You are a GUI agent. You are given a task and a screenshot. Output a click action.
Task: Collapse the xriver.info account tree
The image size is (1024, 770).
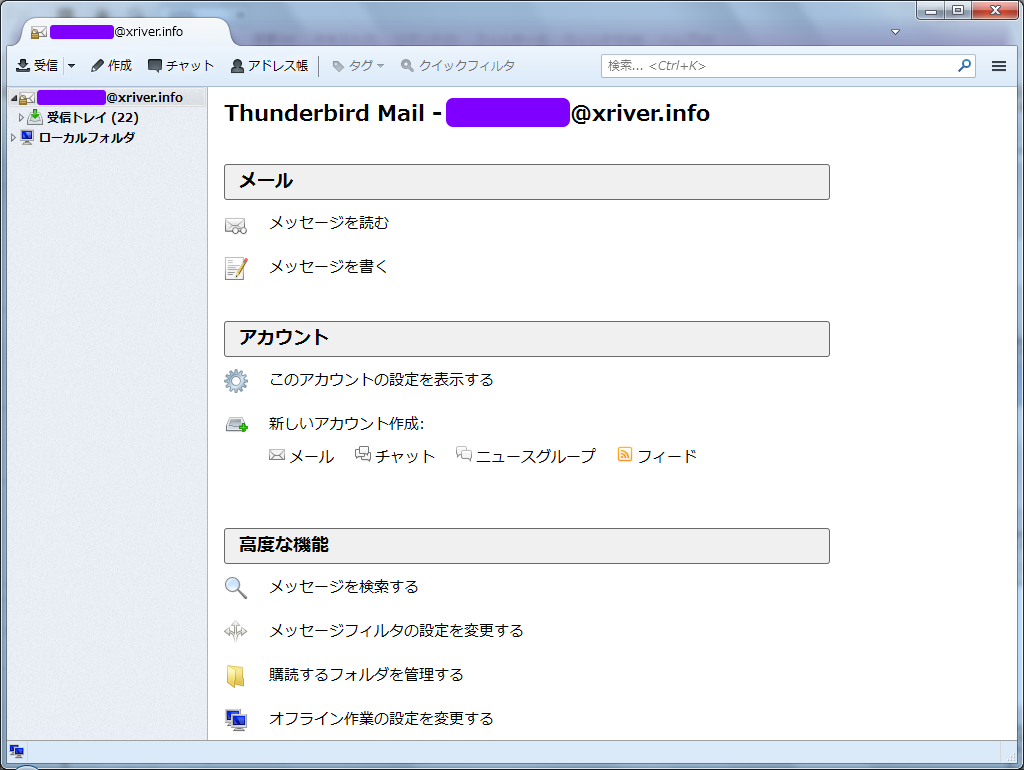point(13,98)
